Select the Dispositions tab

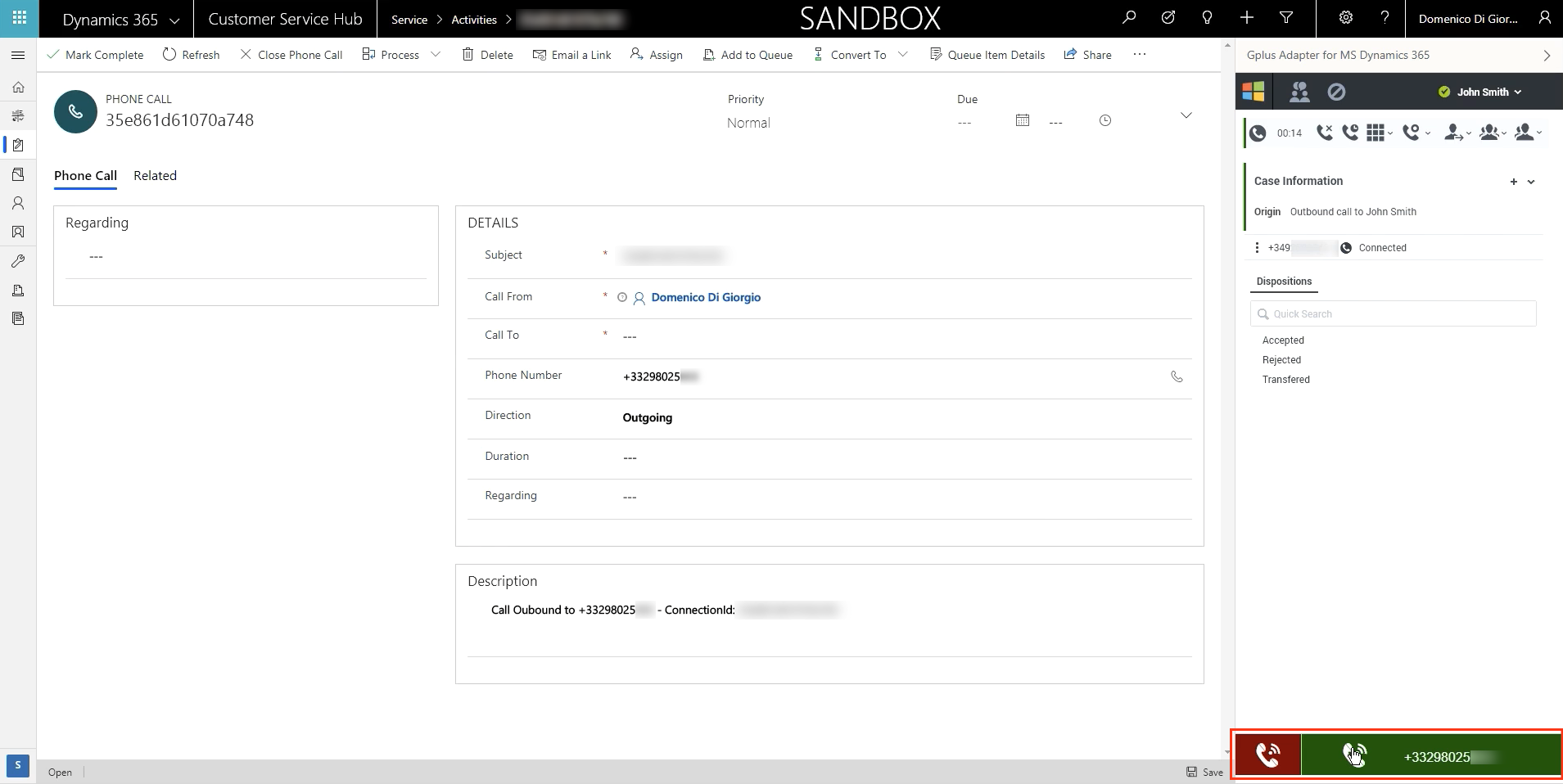tap(1284, 282)
